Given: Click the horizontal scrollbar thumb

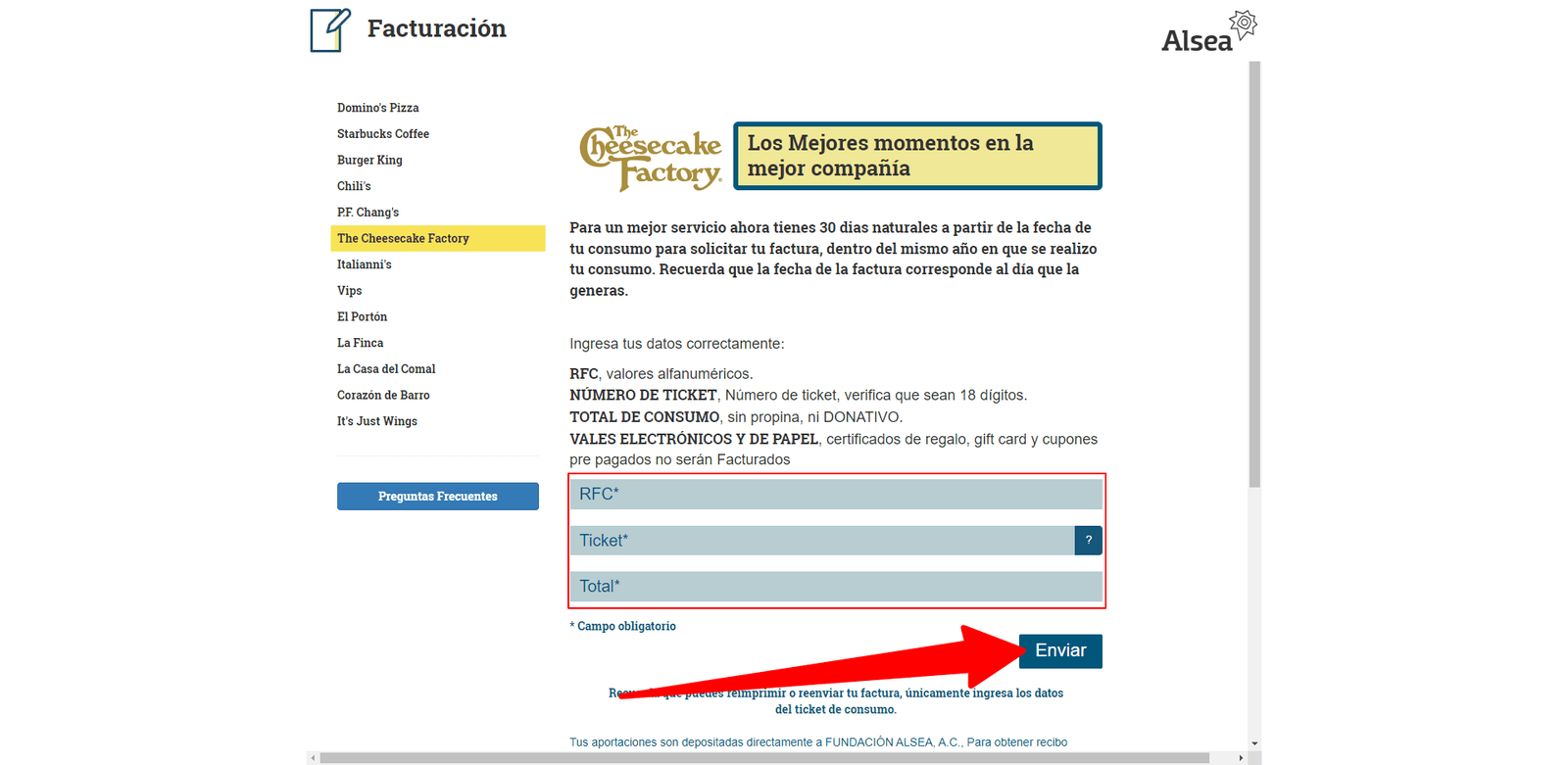Looking at the screenshot, I should pyautogui.click(x=764, y=758).
